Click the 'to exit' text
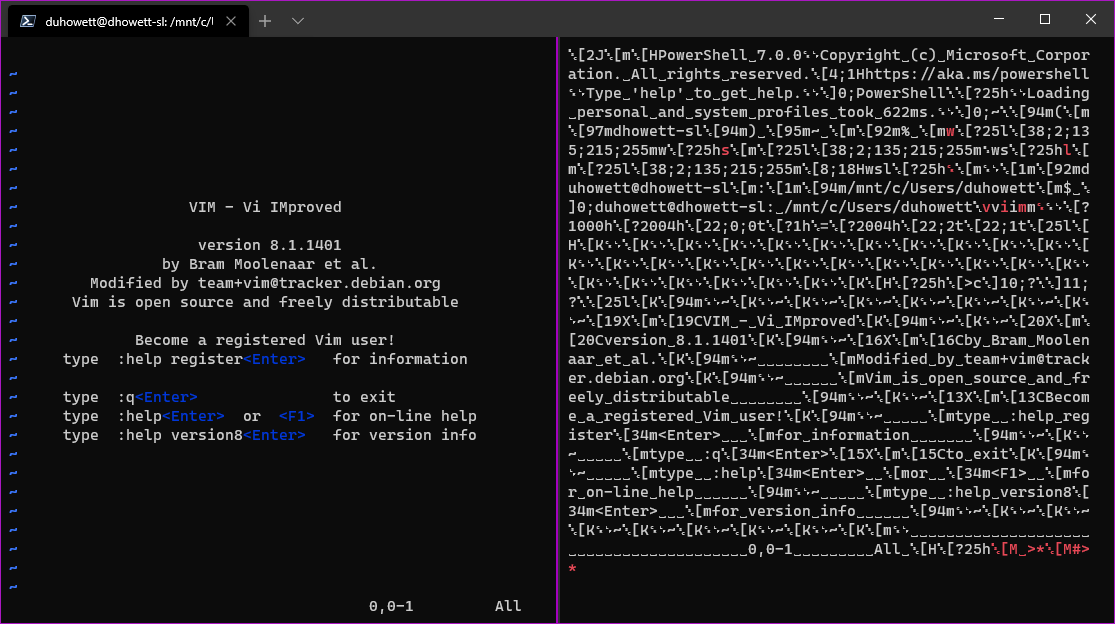The width and height of the screenshot is (1115, 624). (364, 397)
